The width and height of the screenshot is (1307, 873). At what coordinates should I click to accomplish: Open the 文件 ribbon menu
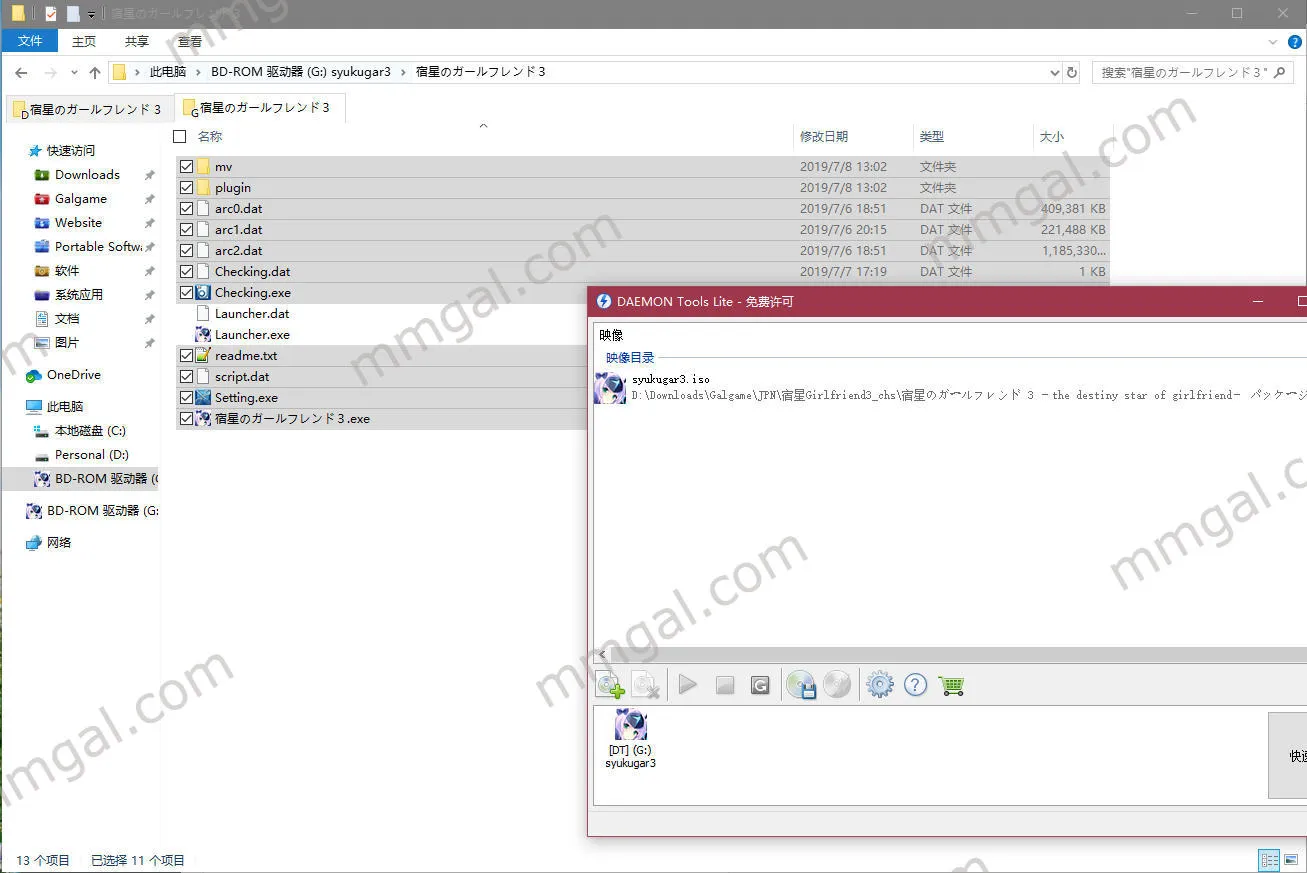point(30,41)
